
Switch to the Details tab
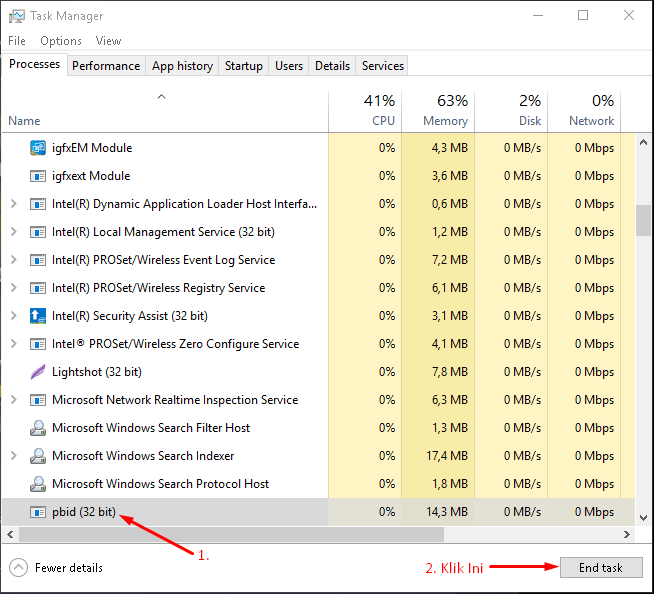(332, 66)
